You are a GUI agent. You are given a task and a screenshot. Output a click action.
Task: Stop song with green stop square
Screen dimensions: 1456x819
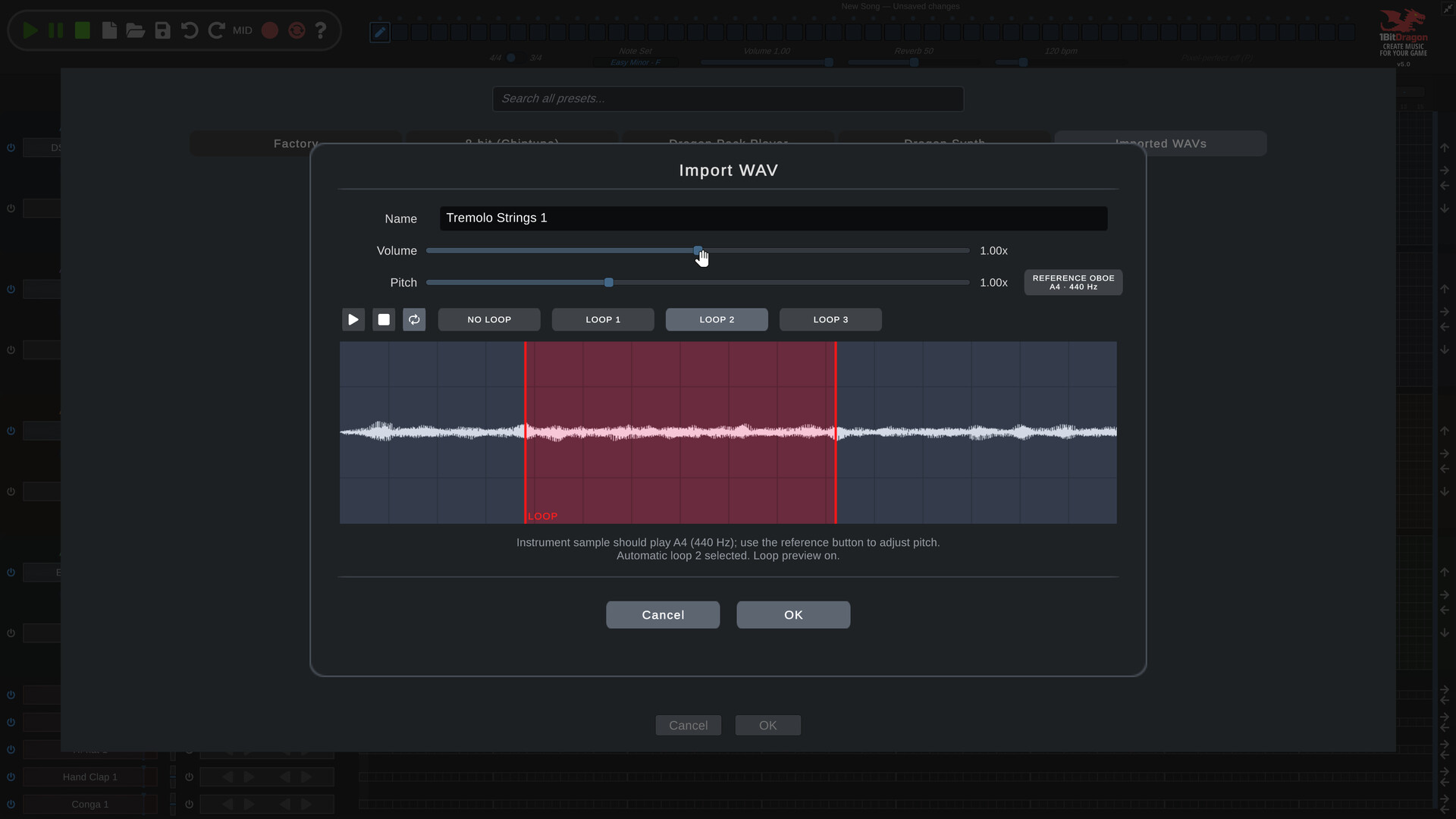pos(83,30)
